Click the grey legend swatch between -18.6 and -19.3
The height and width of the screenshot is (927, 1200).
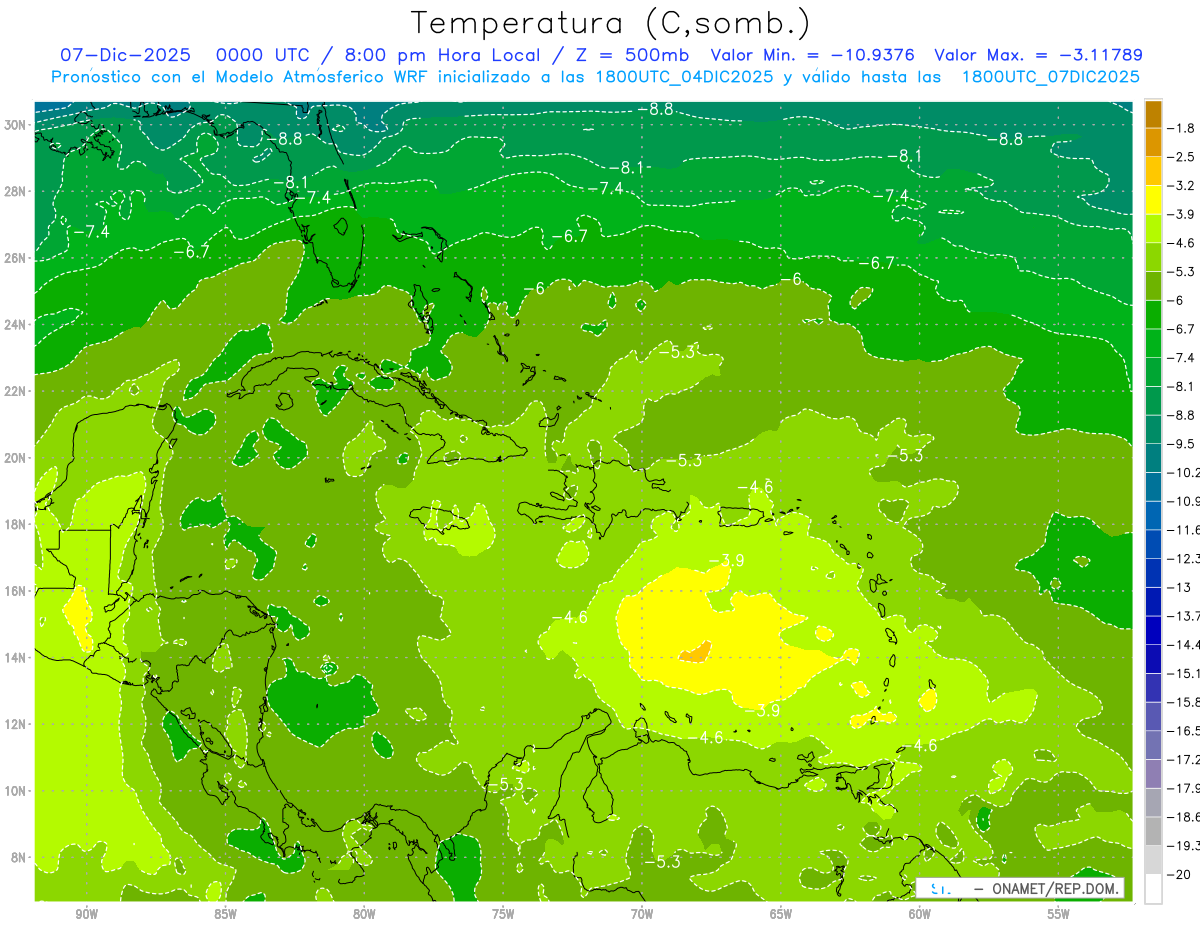coord(1153,831)
